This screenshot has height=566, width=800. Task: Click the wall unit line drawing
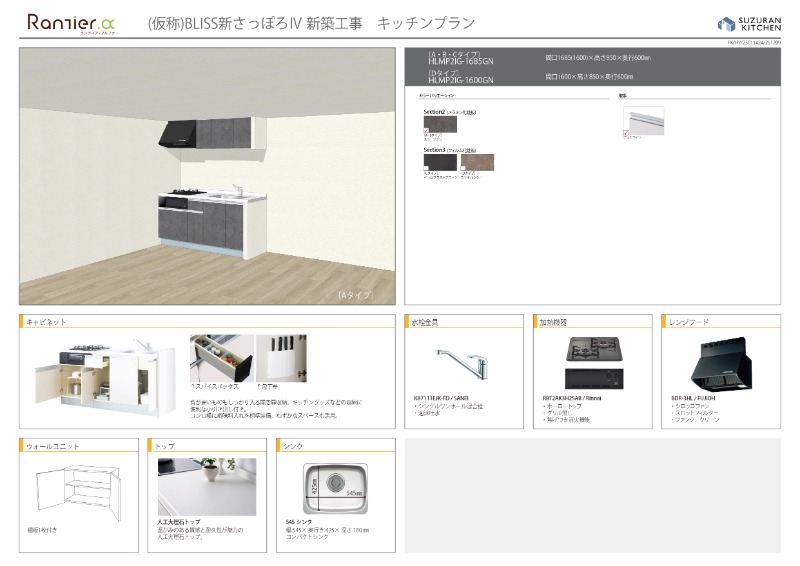[76, 493]
